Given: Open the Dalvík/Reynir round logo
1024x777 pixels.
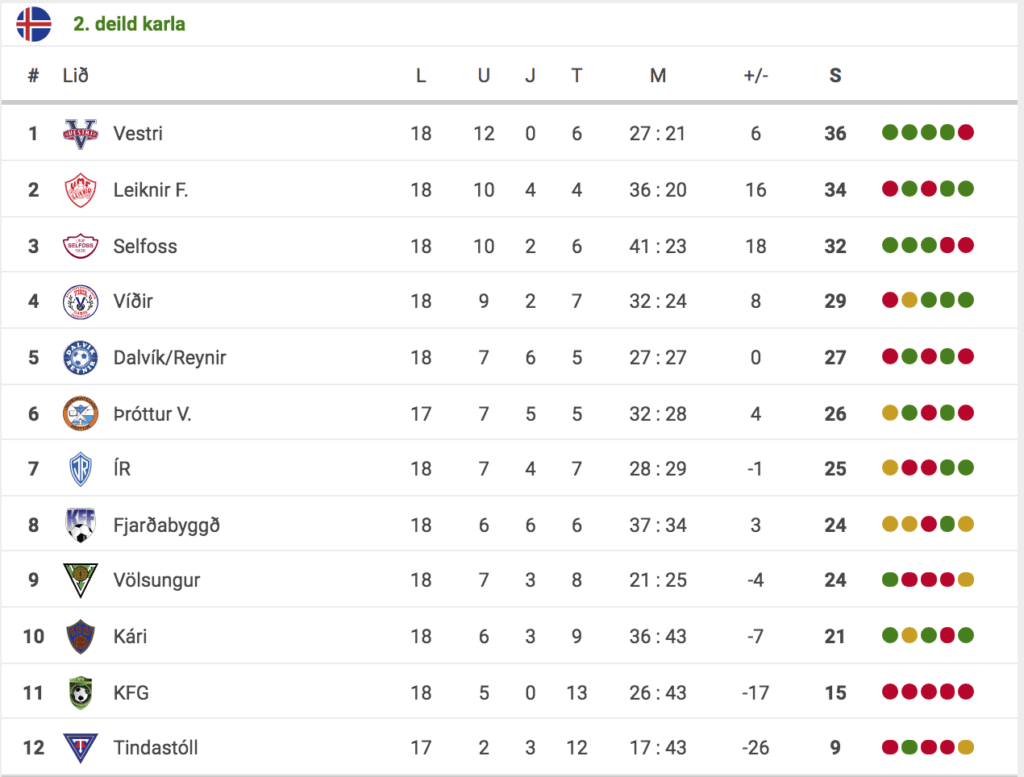Looking at the screenshot, I should pyautogui.click(x=80, y=357).
